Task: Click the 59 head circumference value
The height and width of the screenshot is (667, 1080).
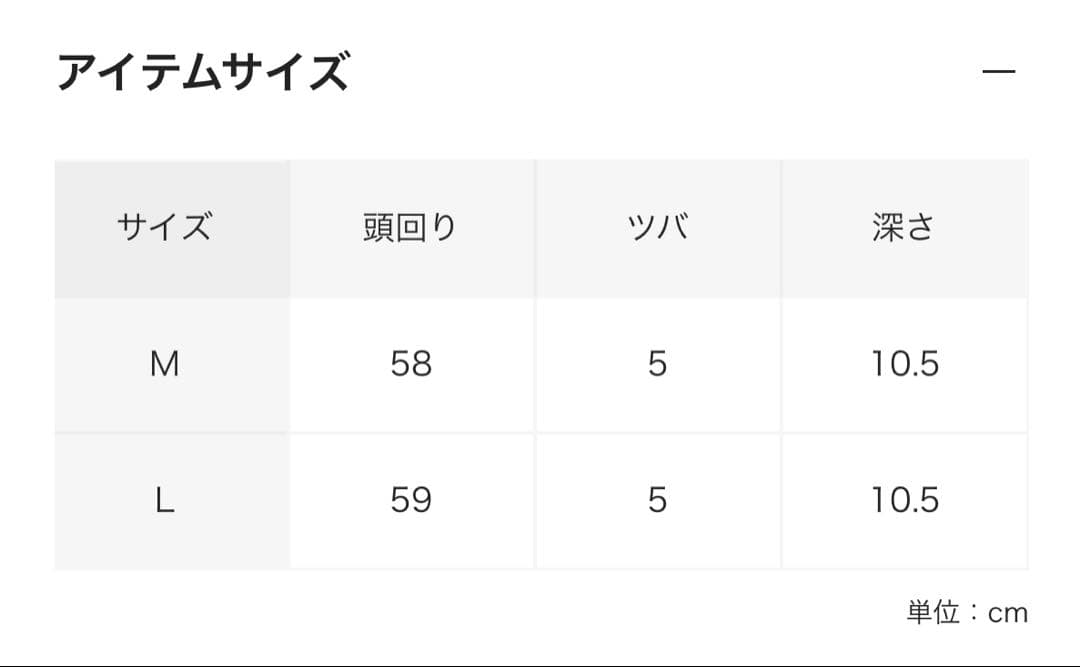Action: click(x=411, y=500)
